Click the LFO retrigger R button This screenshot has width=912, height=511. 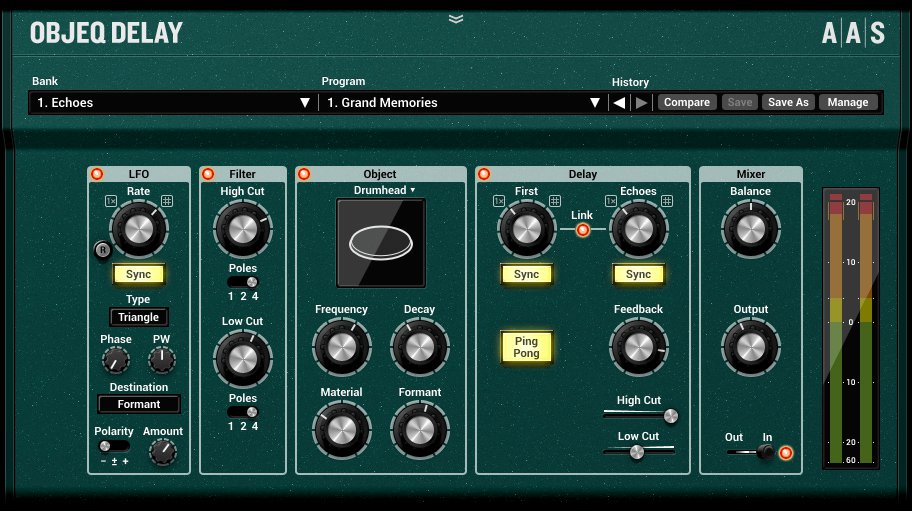pyautogui.click(x=101, y=250)
